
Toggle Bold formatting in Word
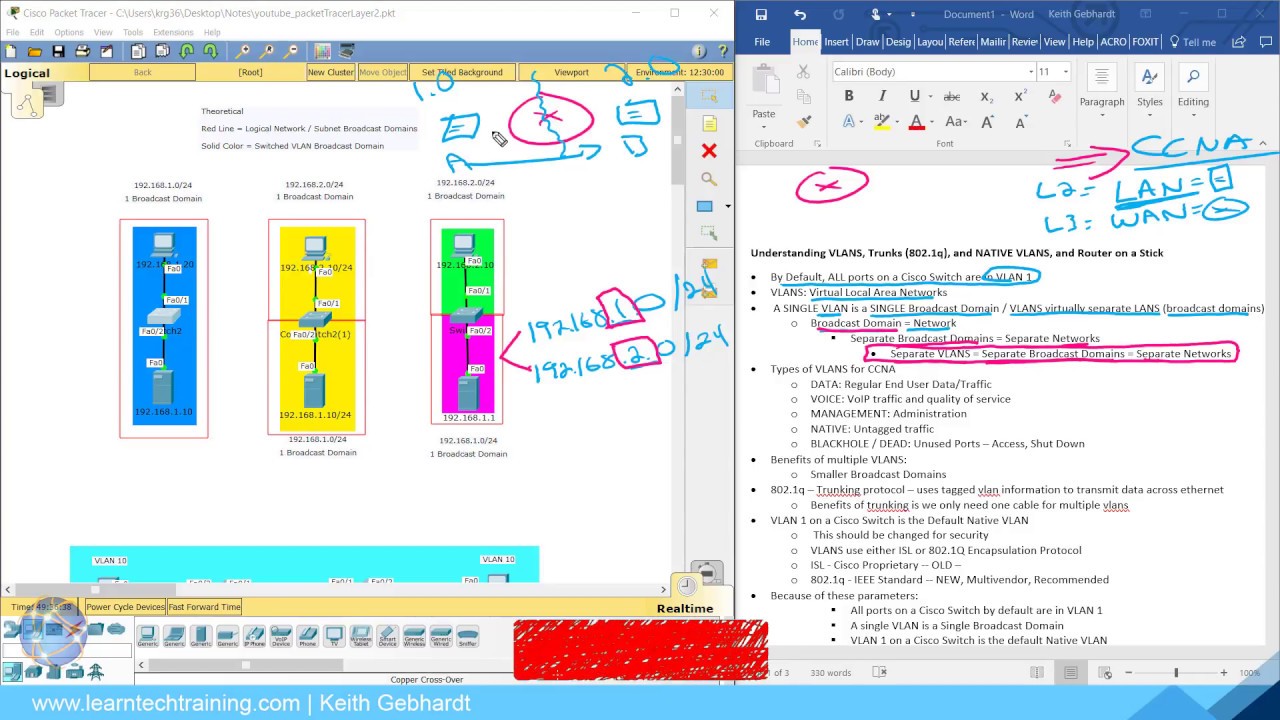[x=849, y=96]
